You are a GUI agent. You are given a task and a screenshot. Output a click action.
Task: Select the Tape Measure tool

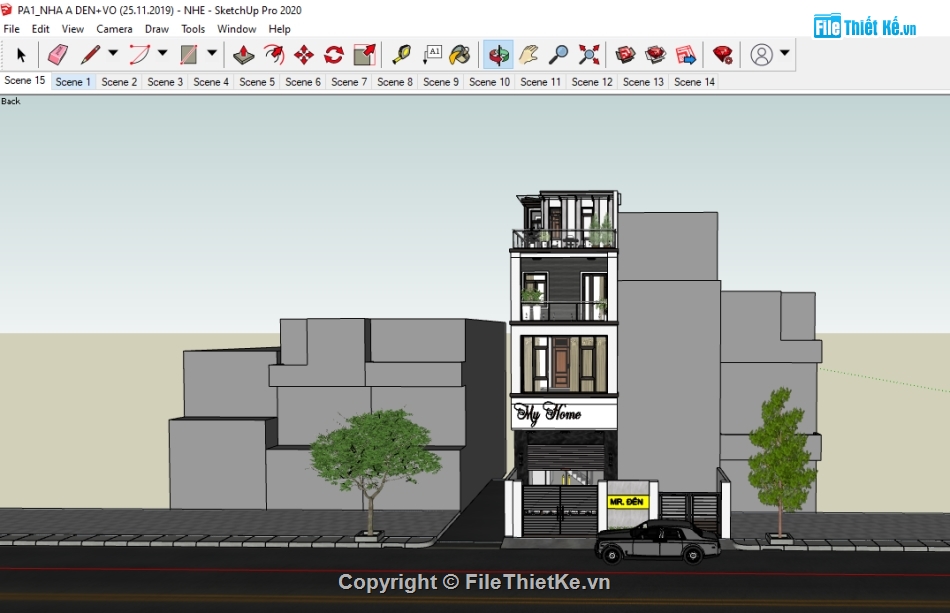coord(401,55)
